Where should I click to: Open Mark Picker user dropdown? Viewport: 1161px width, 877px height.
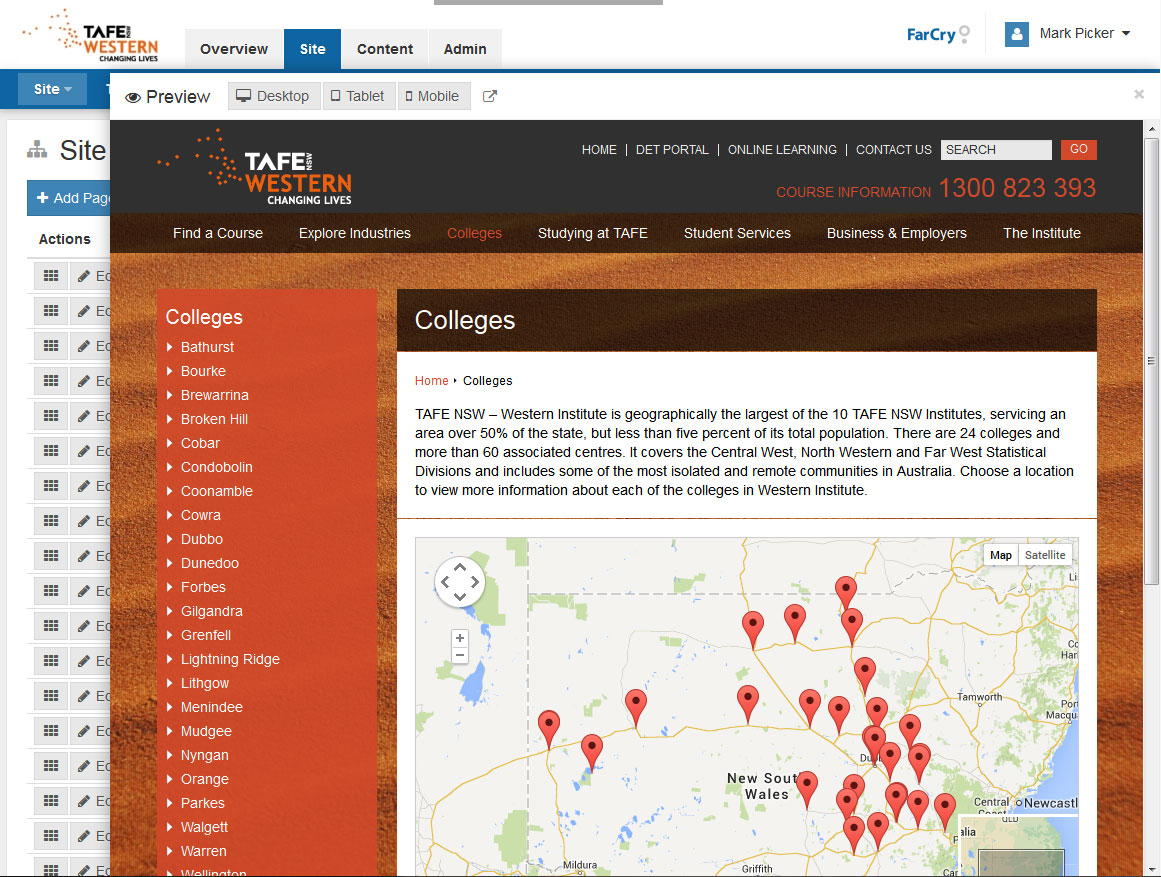pyautogui.click(x=1085, y=33)
